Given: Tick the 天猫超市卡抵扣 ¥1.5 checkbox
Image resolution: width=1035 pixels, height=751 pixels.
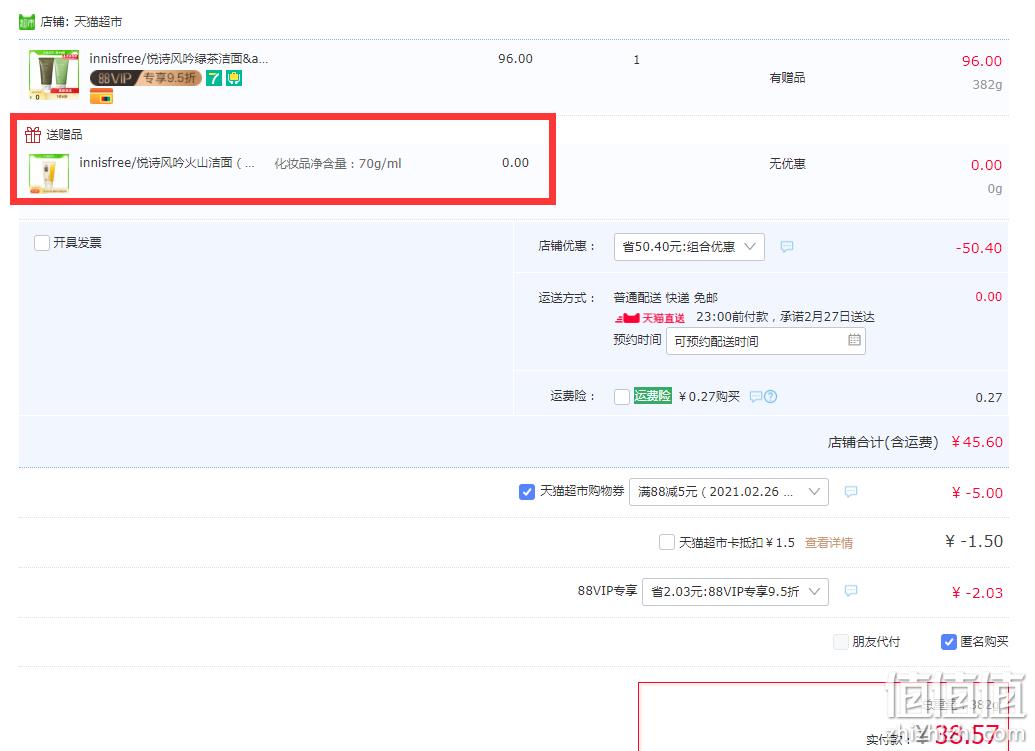Looking at the screenshot, I should click(667, 542).
